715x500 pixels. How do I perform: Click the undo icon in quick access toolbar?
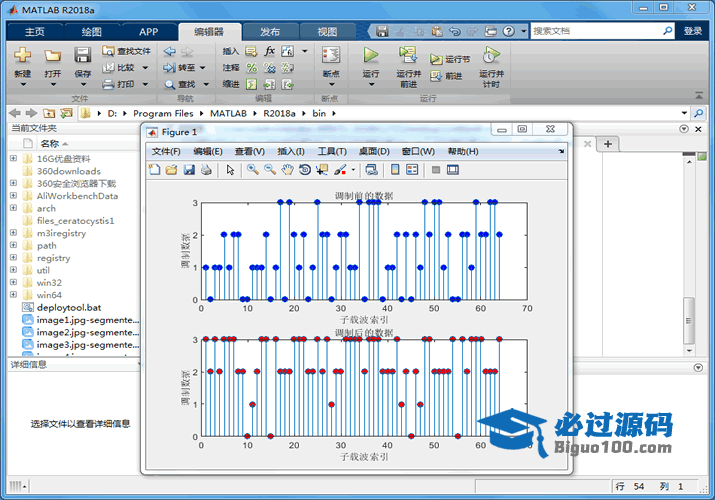coord(455,31)
